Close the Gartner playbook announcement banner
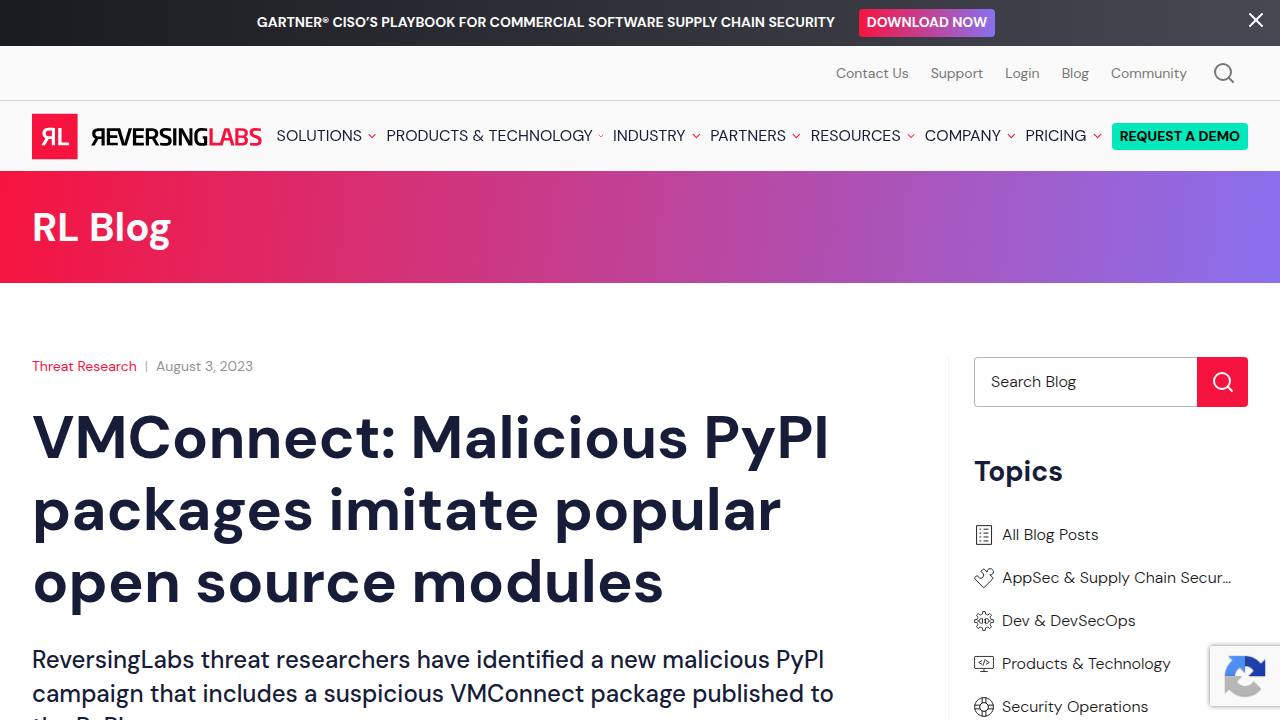Image resolution: width=1280 pixels, height=720 pixels. 1256,20
